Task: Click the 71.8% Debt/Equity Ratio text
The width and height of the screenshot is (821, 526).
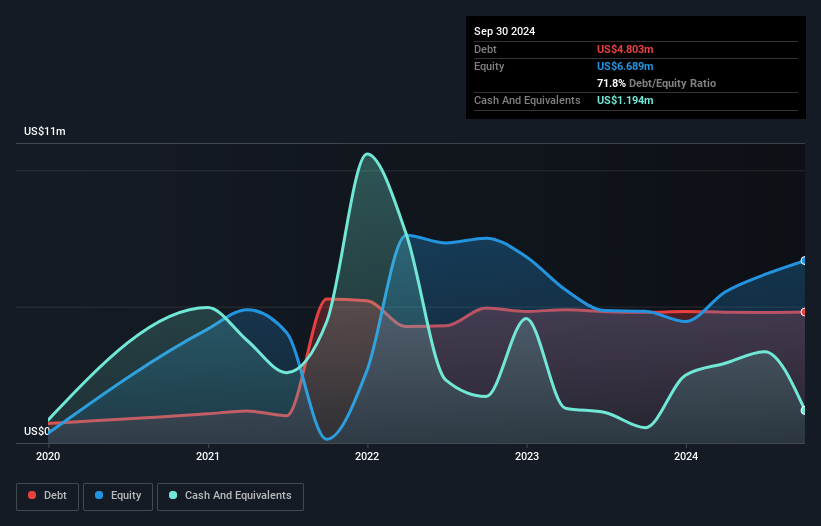Action: pyautogui.click(x=657, y=83)
